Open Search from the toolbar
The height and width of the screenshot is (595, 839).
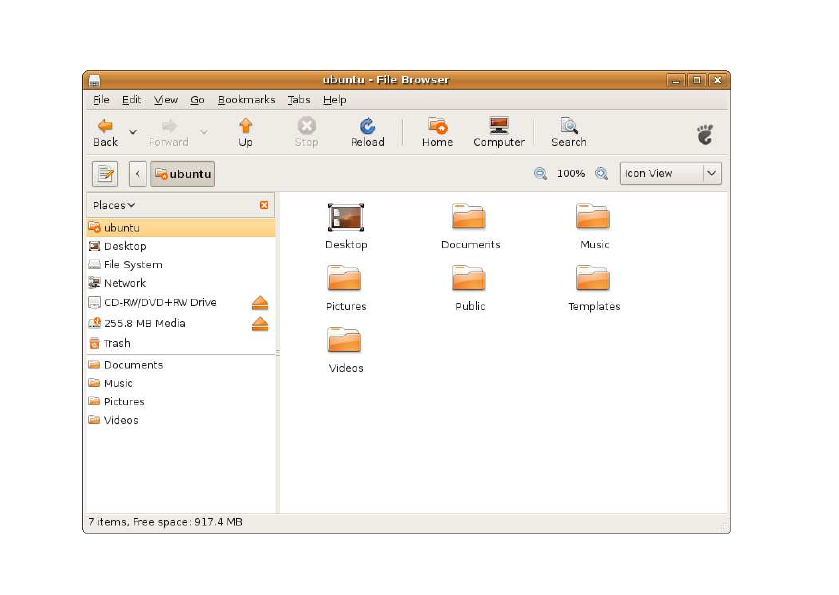click(x=568, y=126)
